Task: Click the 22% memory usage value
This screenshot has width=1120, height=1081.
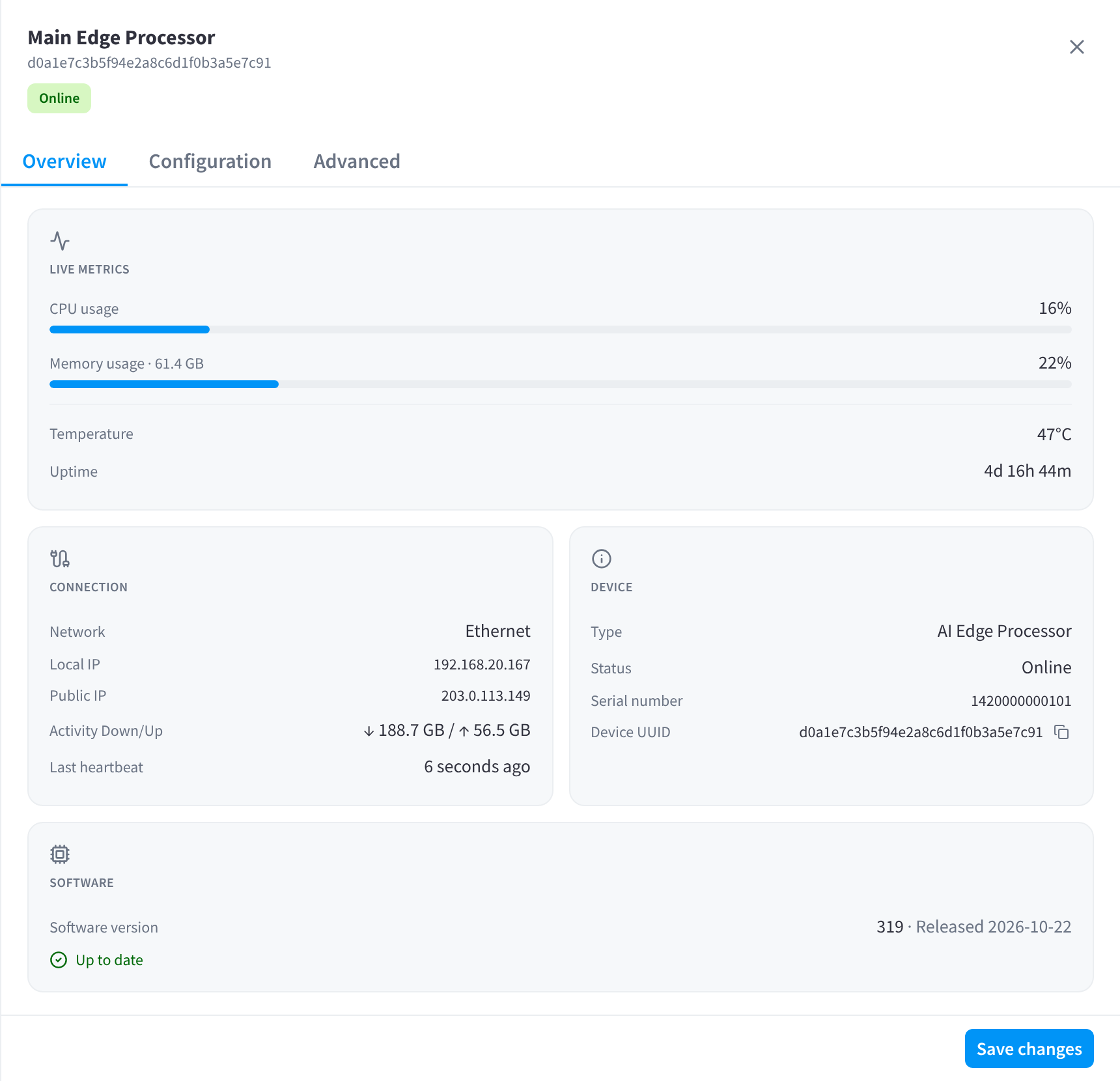Action: [1055, 363]
